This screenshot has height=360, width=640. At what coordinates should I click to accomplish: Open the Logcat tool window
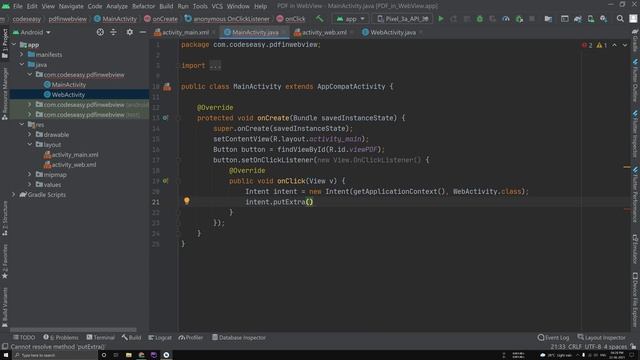pos(160,338)
